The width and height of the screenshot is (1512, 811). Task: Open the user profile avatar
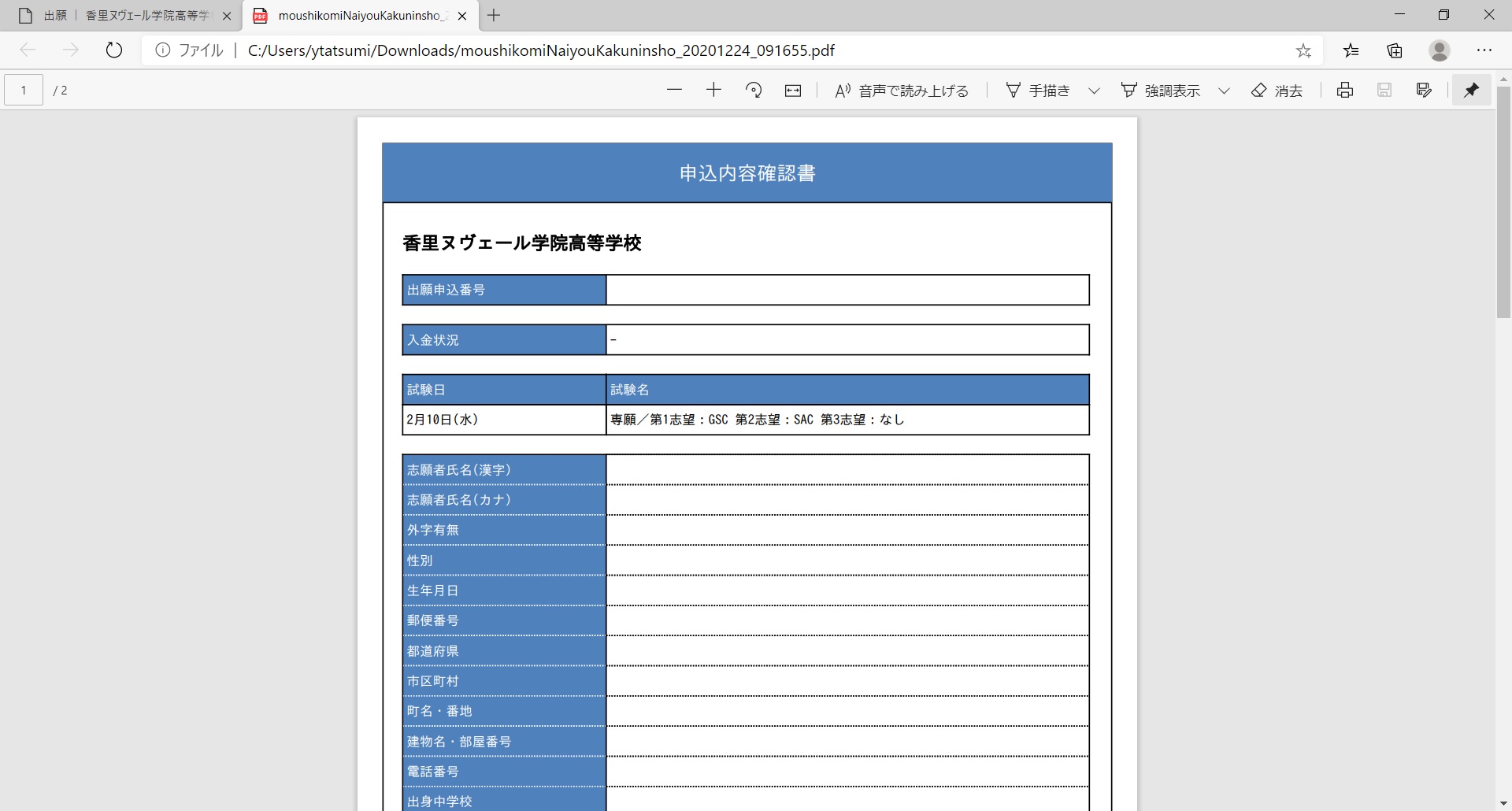pos(1440,50)
